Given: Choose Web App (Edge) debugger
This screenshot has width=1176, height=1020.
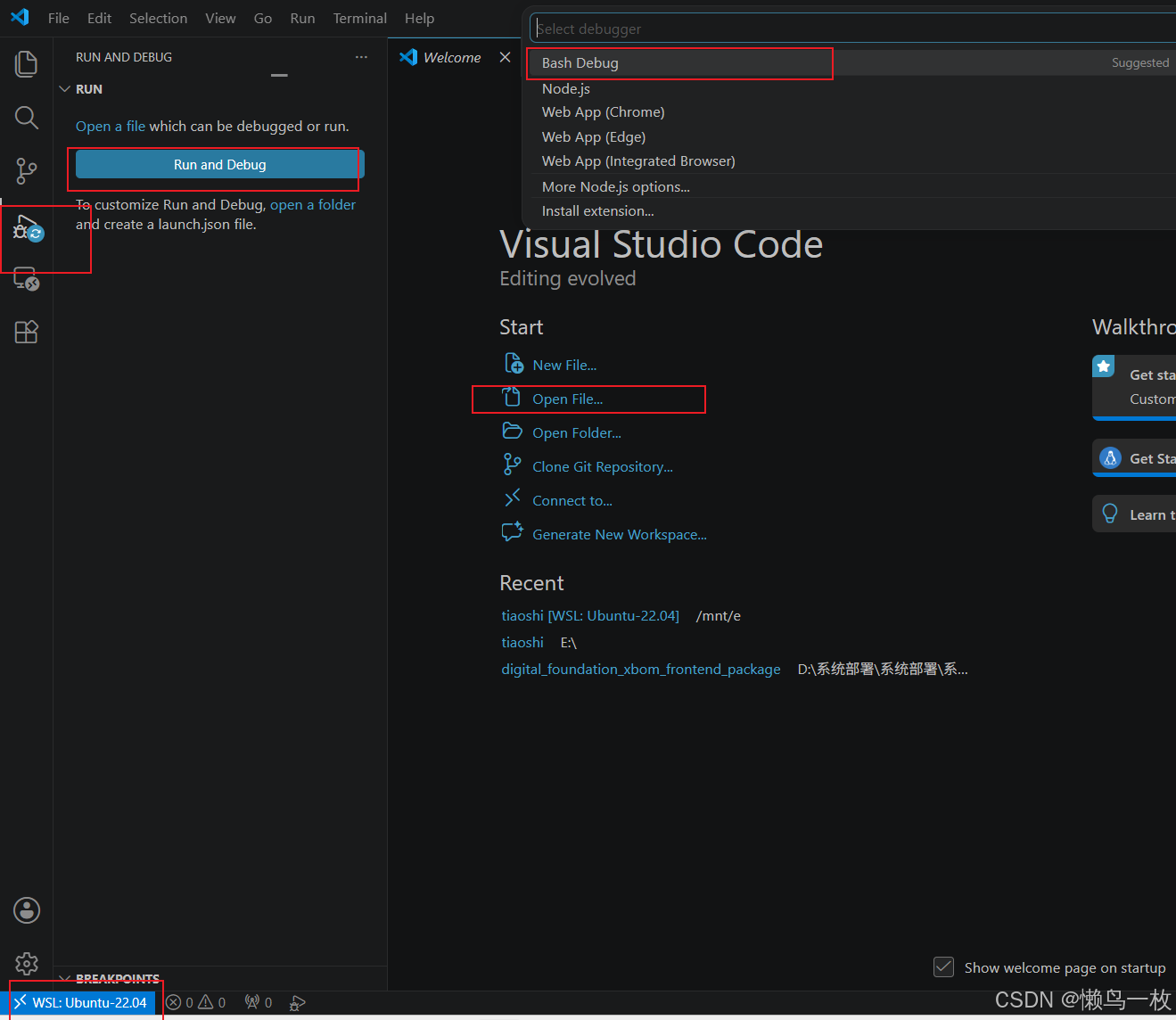Looking at the screenshot, I should click(851, 137).
